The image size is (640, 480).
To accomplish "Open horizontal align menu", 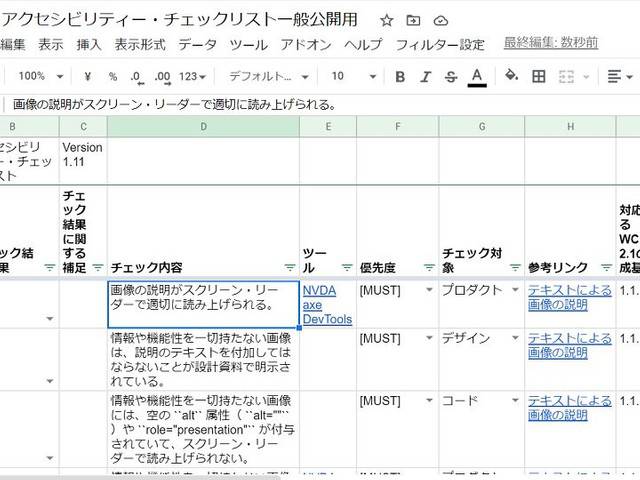I will click(x=620, y=76).
